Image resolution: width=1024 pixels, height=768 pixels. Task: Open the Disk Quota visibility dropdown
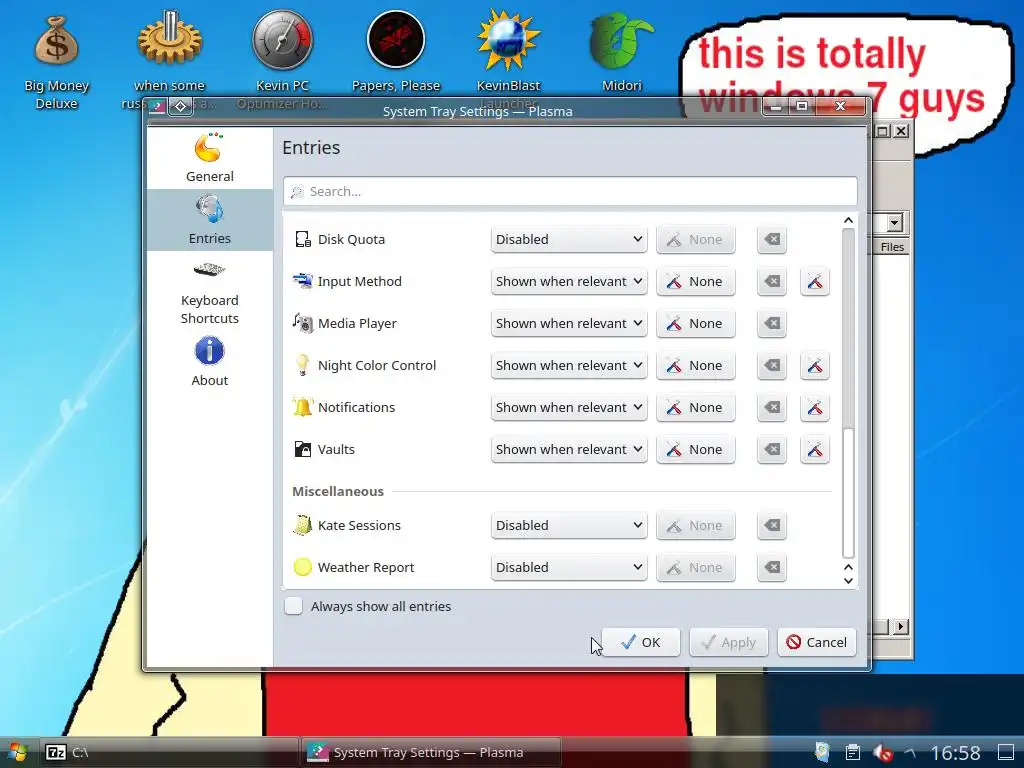pyautogui.click(x=569, y=240)
